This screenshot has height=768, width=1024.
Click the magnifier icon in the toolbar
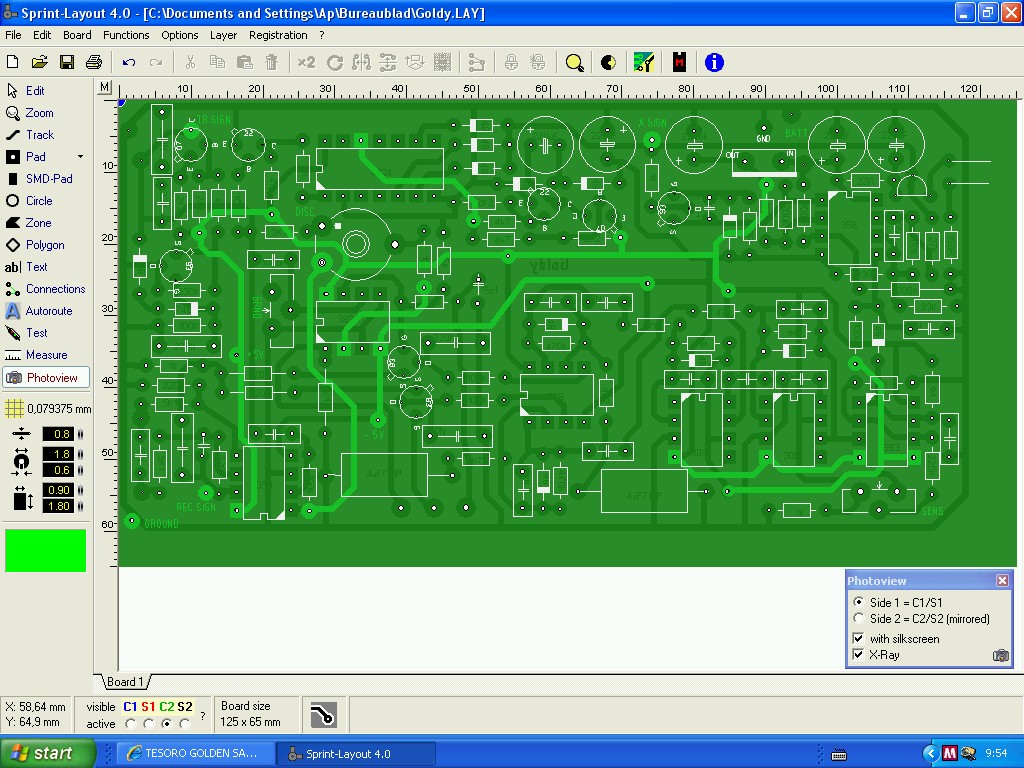pyautogui.click(x=574, y=62)
